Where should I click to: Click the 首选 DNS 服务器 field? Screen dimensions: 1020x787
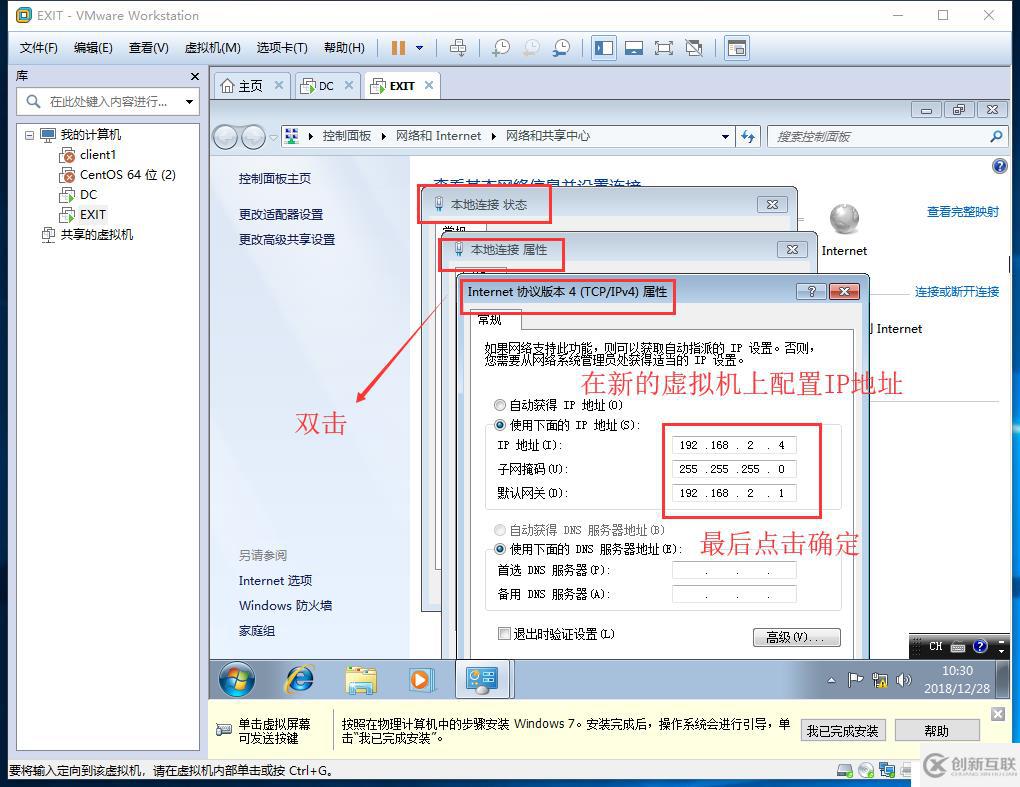click(734, 570)
